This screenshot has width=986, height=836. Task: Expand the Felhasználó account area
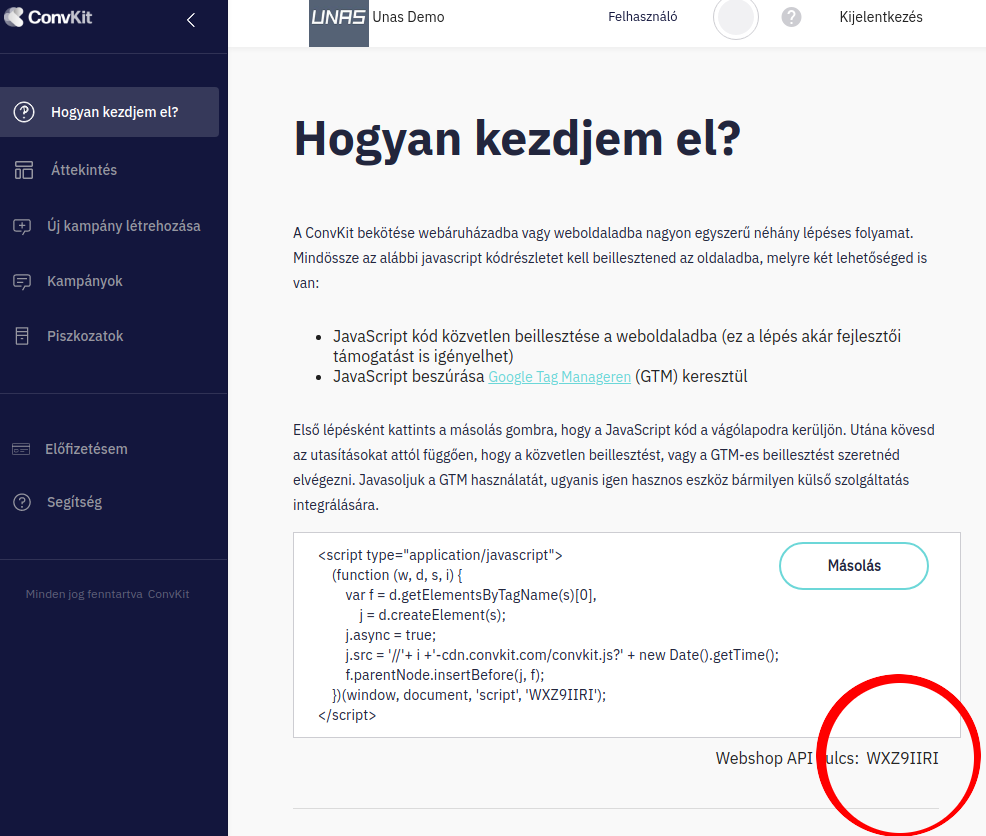(645, 17)
